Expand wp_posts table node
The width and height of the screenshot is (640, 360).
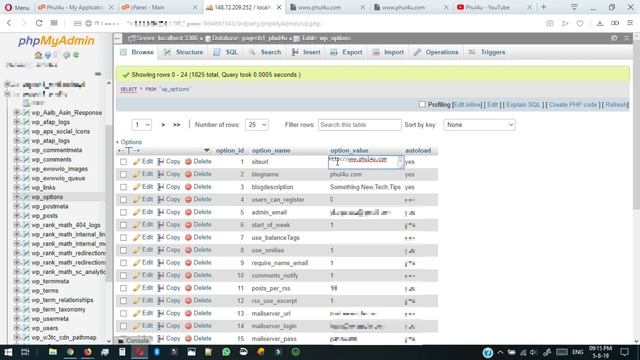pos(16,216)
